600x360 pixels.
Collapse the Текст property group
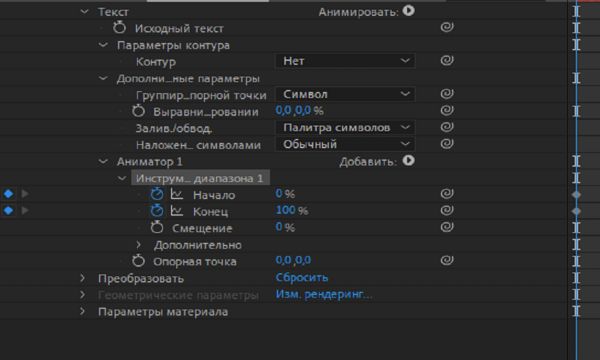tap(84, 12)
